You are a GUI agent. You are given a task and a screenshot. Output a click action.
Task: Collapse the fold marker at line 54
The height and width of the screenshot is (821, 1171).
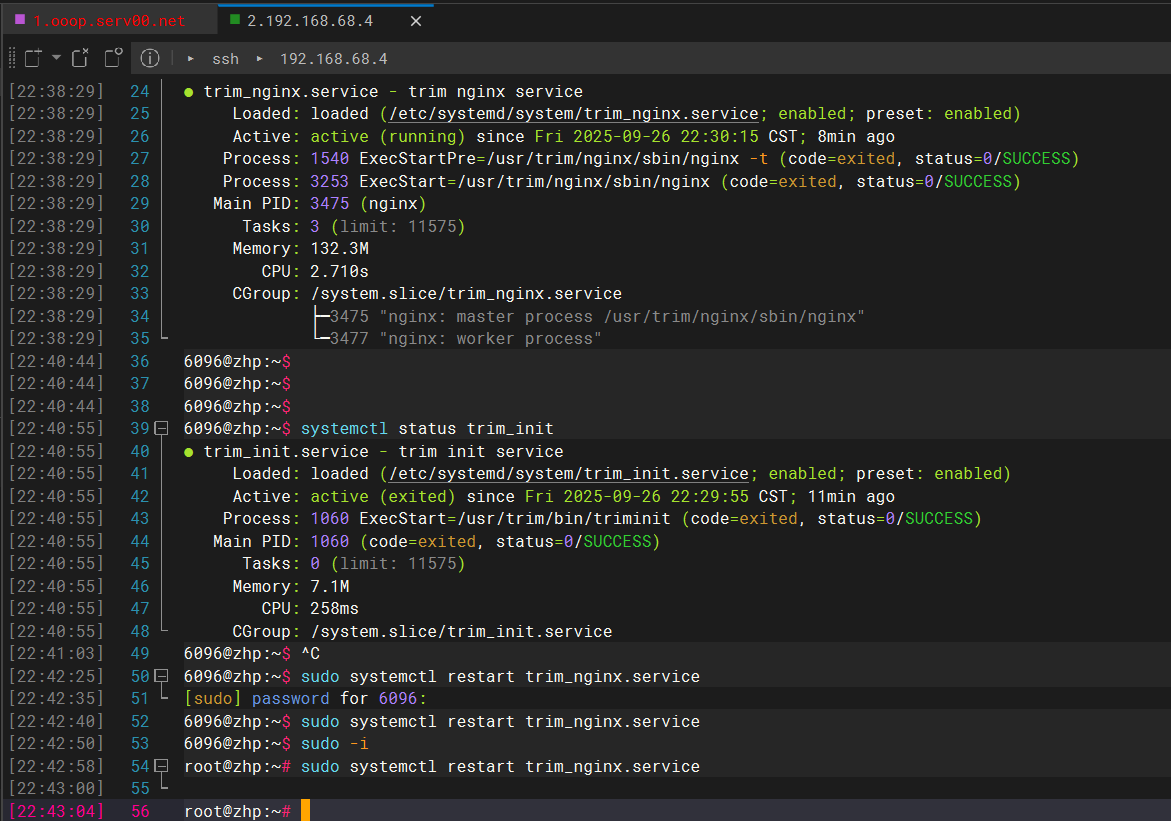pos(161,767)
